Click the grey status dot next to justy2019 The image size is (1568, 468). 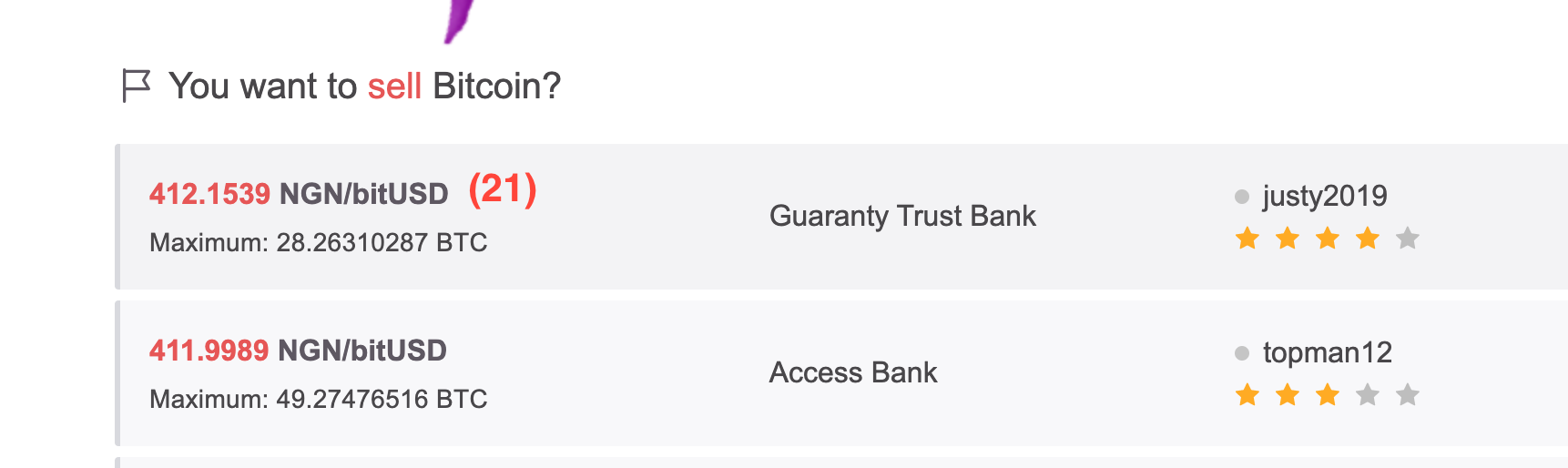click(1241, 197)
